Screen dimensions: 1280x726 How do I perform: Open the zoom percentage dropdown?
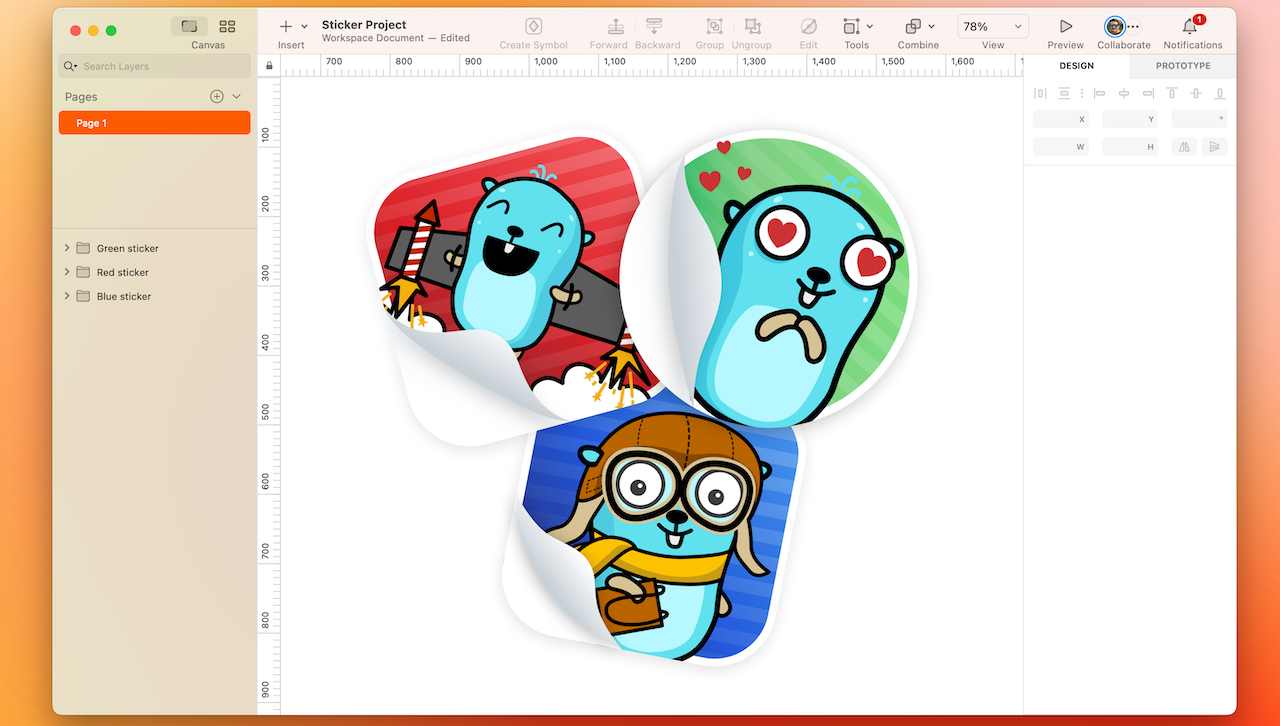coord(992,26)
